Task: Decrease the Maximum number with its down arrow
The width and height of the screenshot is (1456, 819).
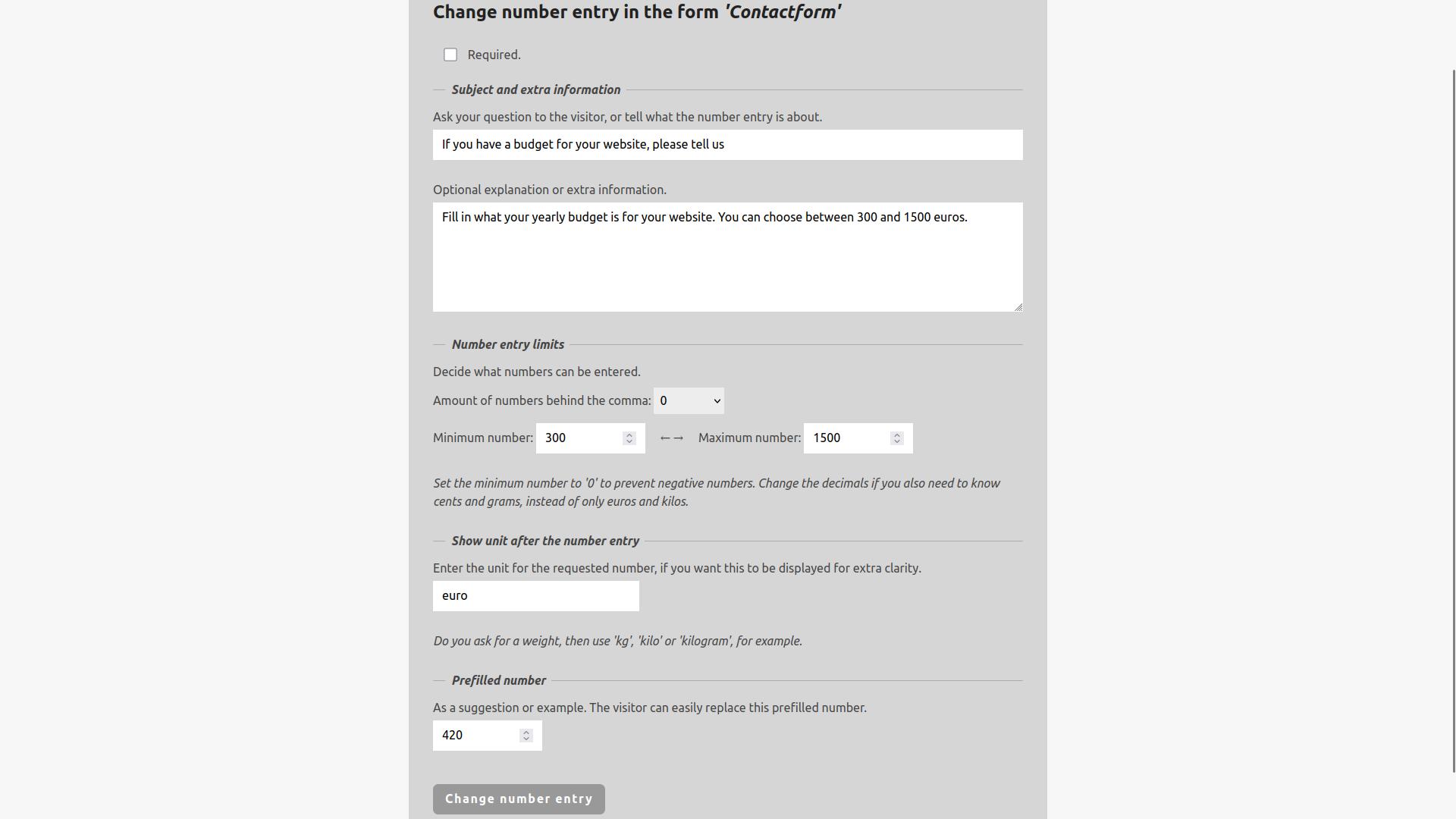Action: pyautogui.click(x=896, y=442)
